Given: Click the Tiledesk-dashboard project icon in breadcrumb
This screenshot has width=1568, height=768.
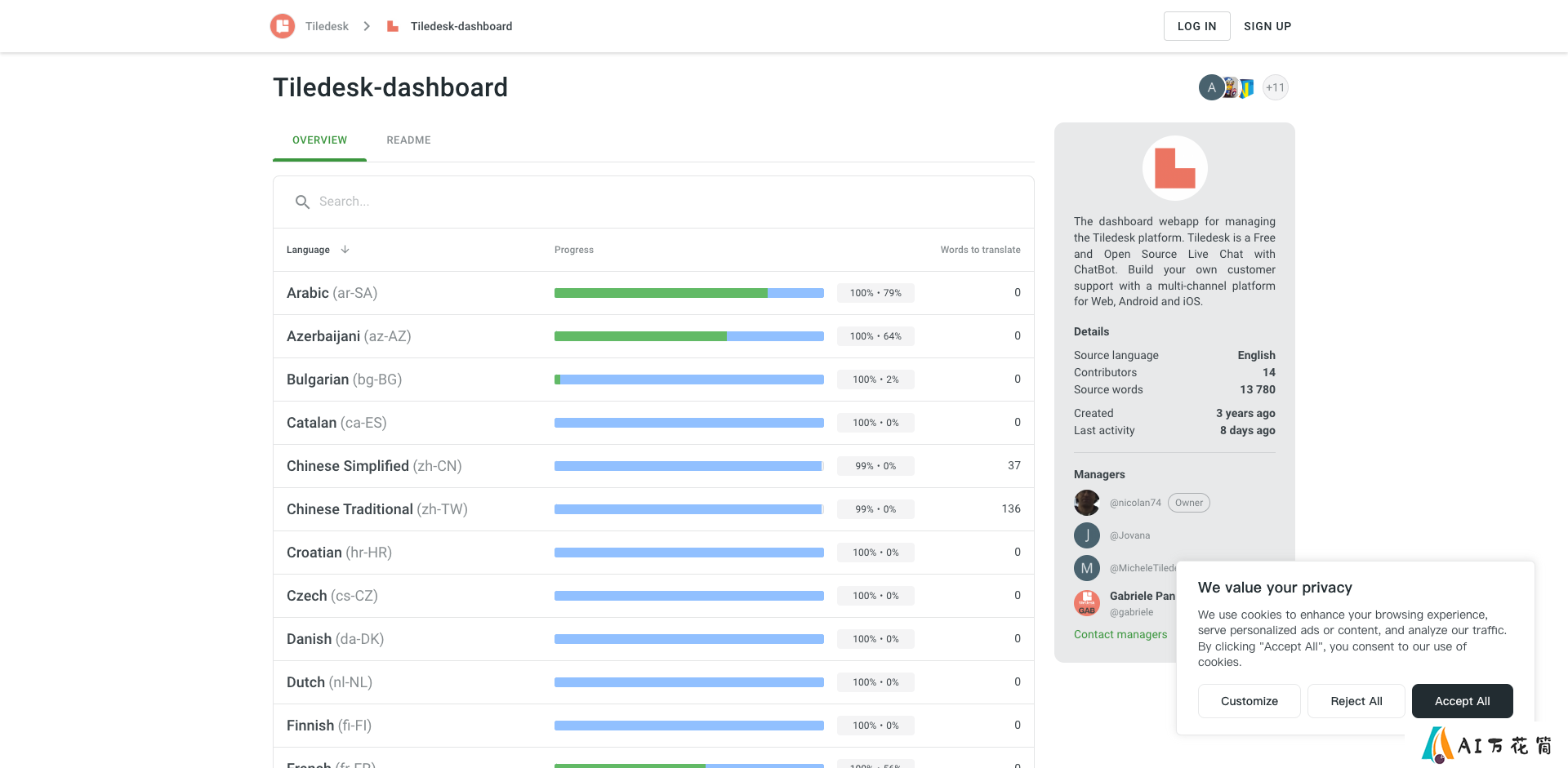Looking at the screenshot, I should coord(393,26).
